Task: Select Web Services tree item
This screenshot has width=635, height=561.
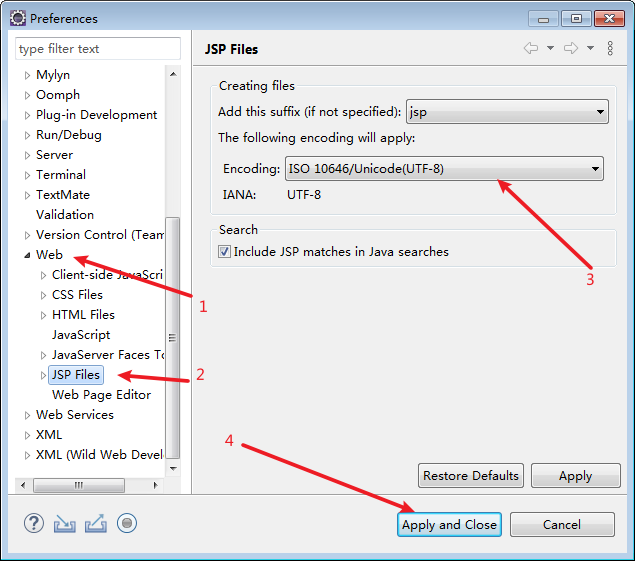Action: (x=75, y=415)
